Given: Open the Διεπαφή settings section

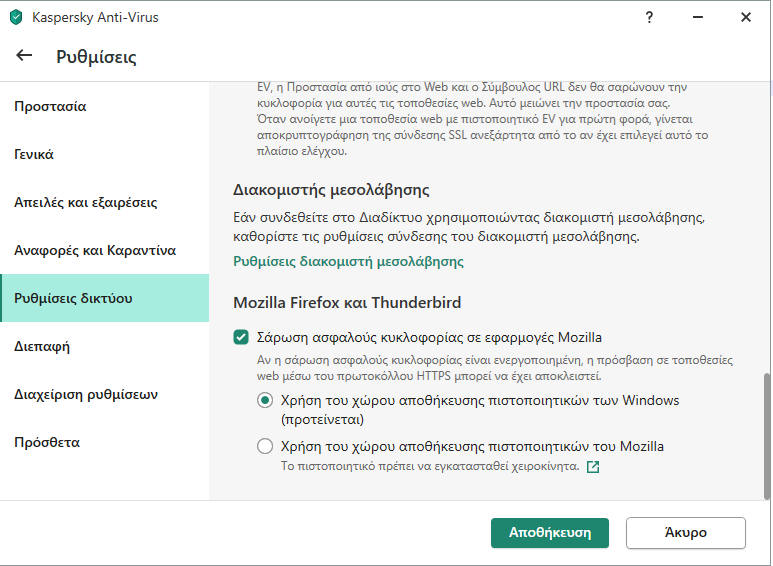Looking at the screenshot, I should pyautogui.click(x=105, y=346).
